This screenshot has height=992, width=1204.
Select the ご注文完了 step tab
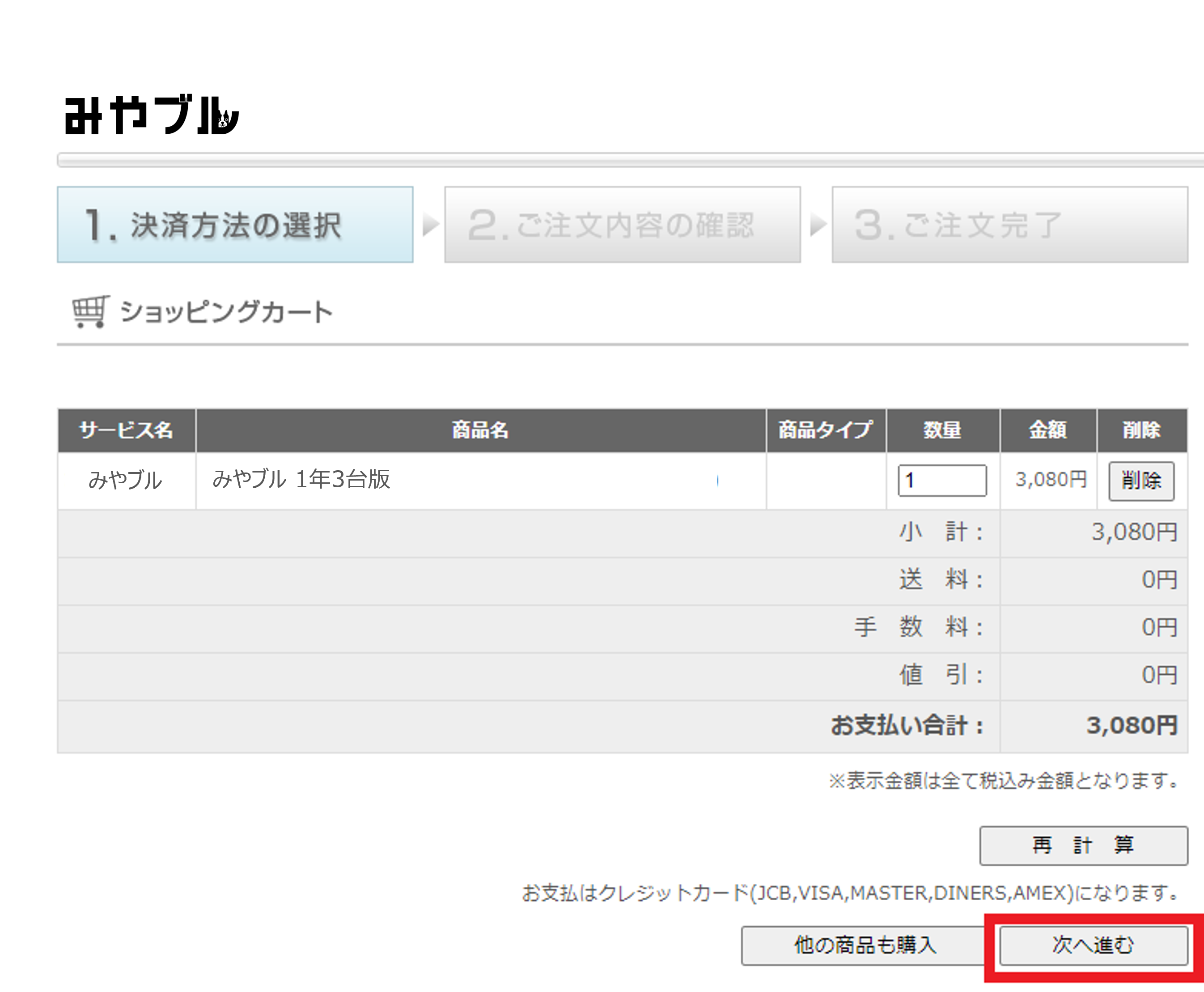[x=1010, y=225]
